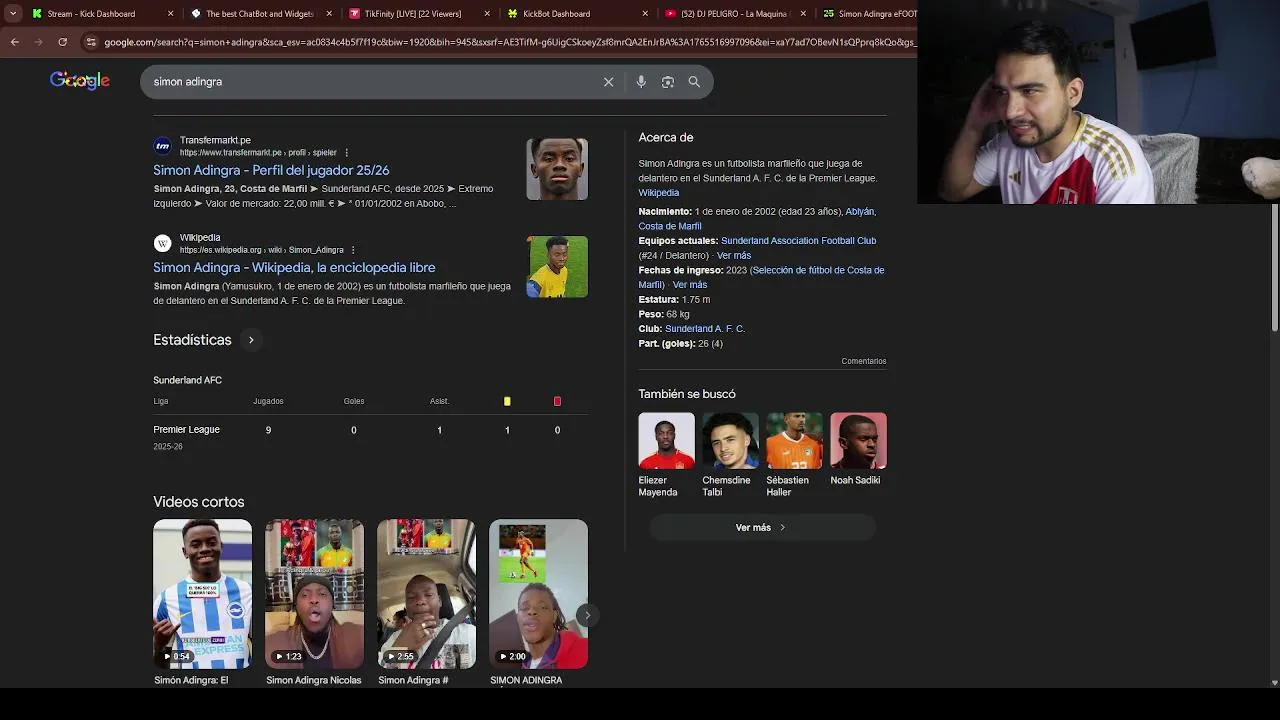
Task: Open Simon Adingra - Perfil del jugador 25/26
Action: coord(271,170)
